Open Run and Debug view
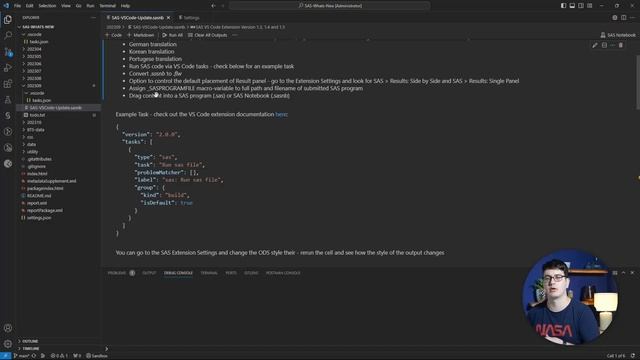The height and width of the screenshot is (360, 640). (x=8, y=68)
